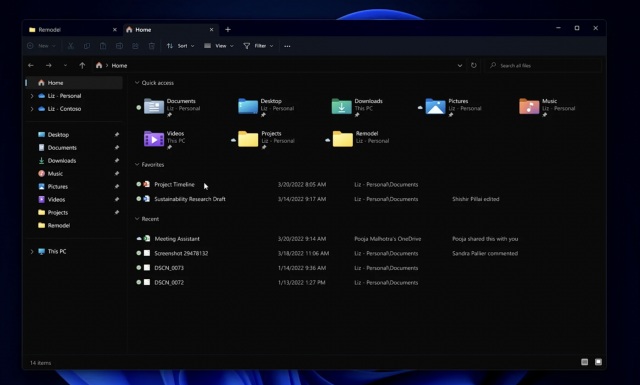
Task: Add a new tab with plus button
Action: click(228, 29)
